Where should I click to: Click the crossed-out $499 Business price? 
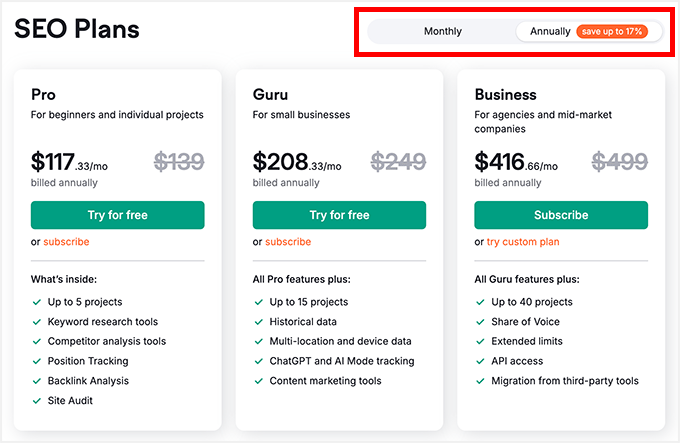[x=619, y=161]
